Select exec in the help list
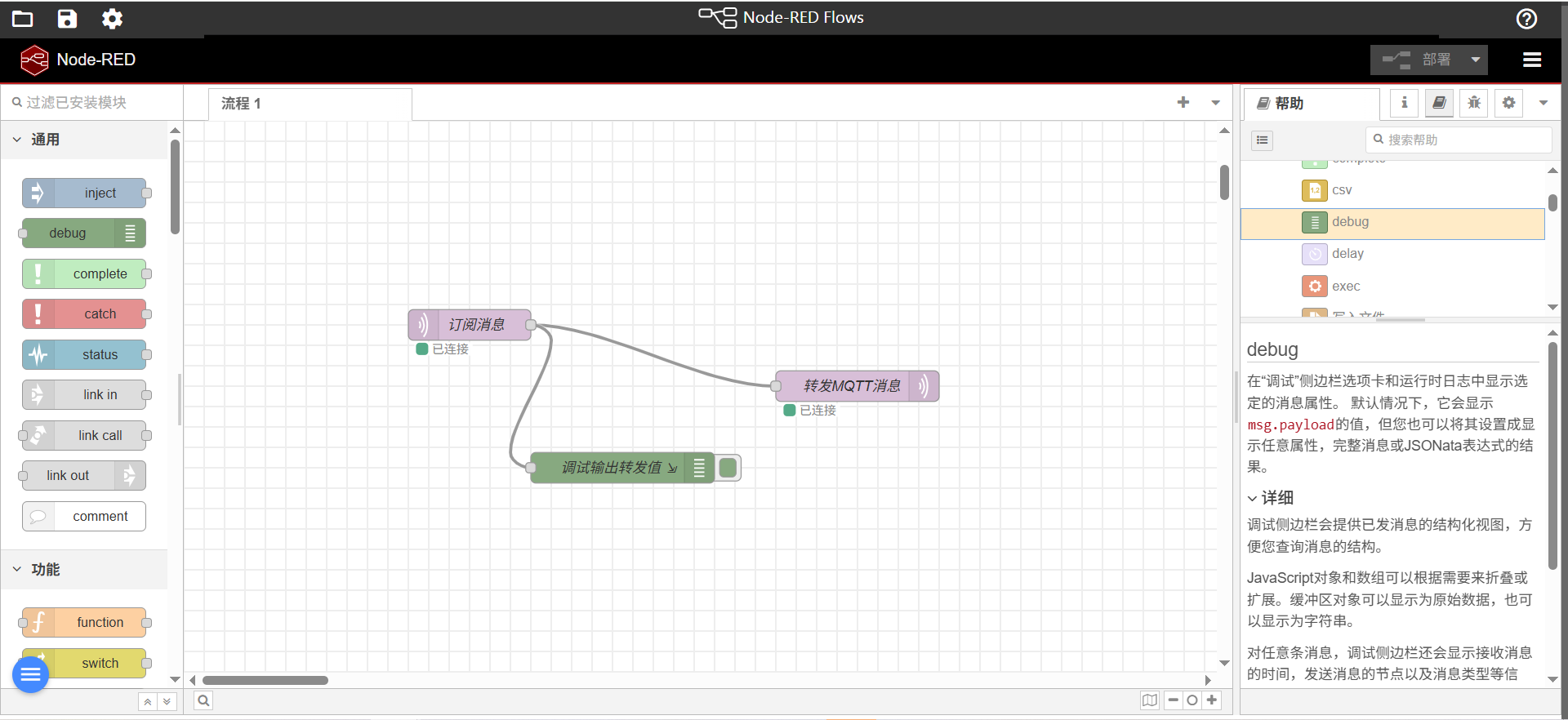The image size is (1568, 720). [x=1392, y=287]
